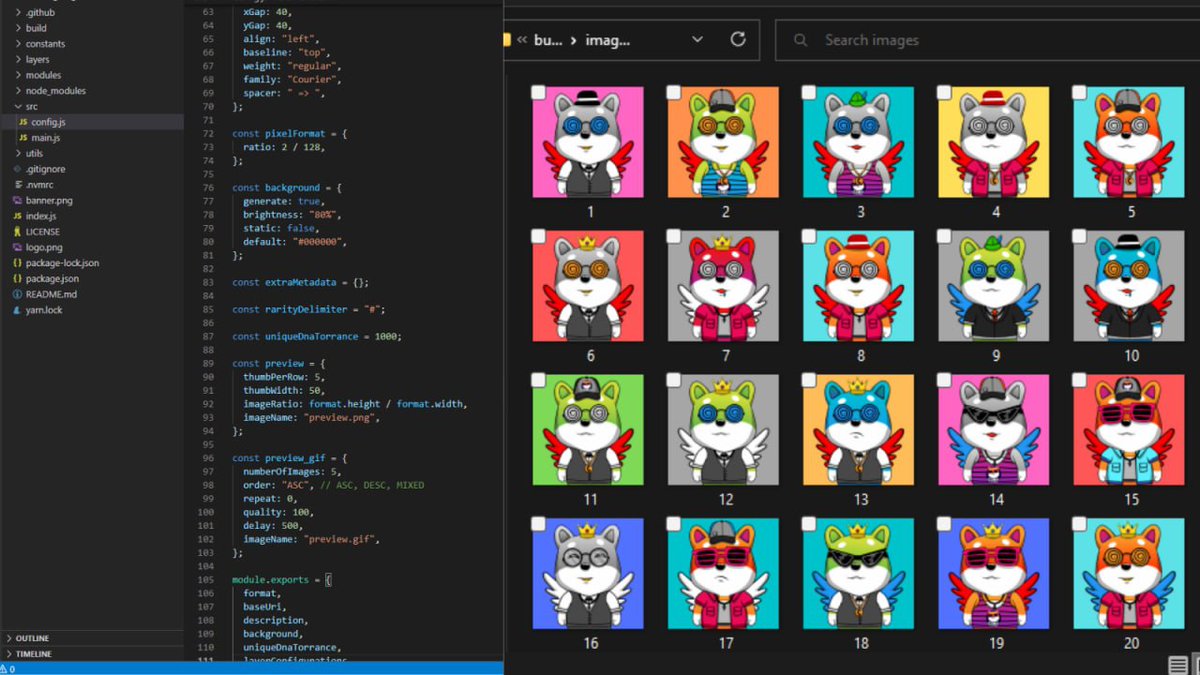Click the 'module.exports' code line
Image resolution: width=1200 pixels, height=675 pixels.
point(281,580)
